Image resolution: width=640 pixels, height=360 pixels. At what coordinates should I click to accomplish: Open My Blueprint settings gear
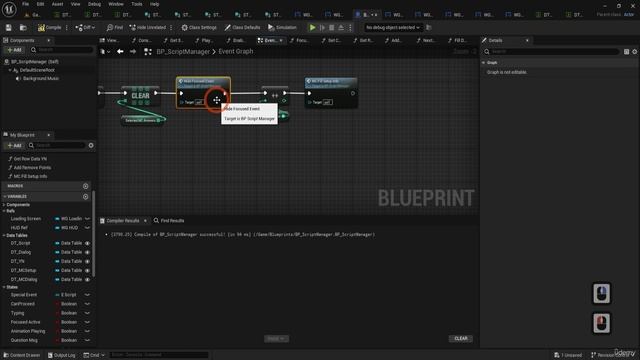[x=91, y=145]
